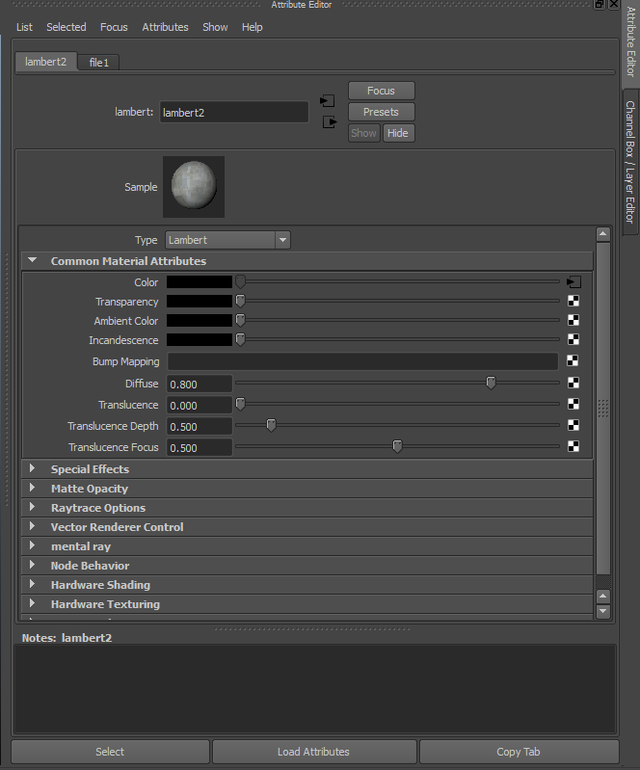Click the Notes text area
Viewport: 640px width, 770px height.
(x=315, y=689)
